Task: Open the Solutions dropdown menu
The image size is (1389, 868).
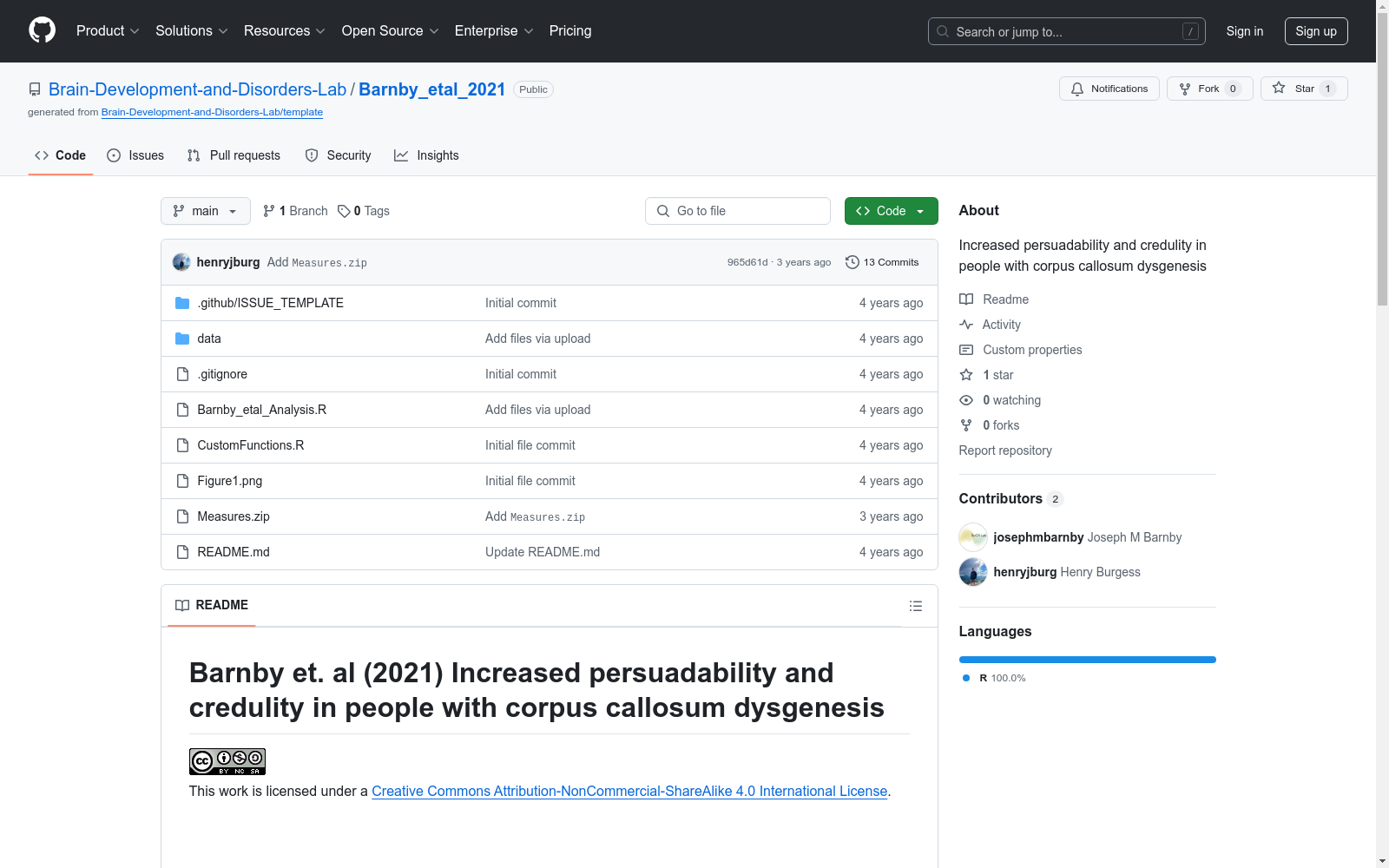Action: [191, 31]
